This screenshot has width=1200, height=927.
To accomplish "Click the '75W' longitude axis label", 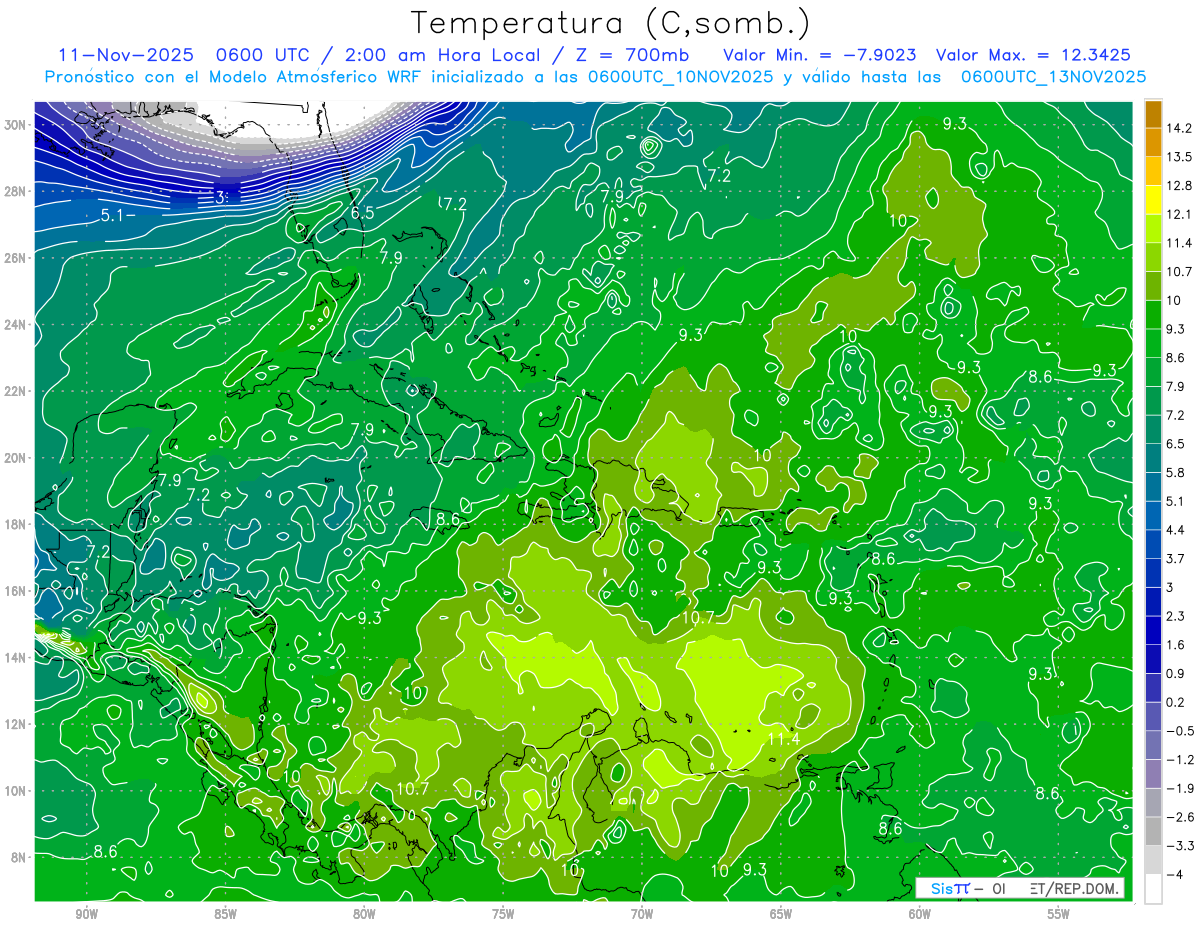I will [x=503, y=915].
